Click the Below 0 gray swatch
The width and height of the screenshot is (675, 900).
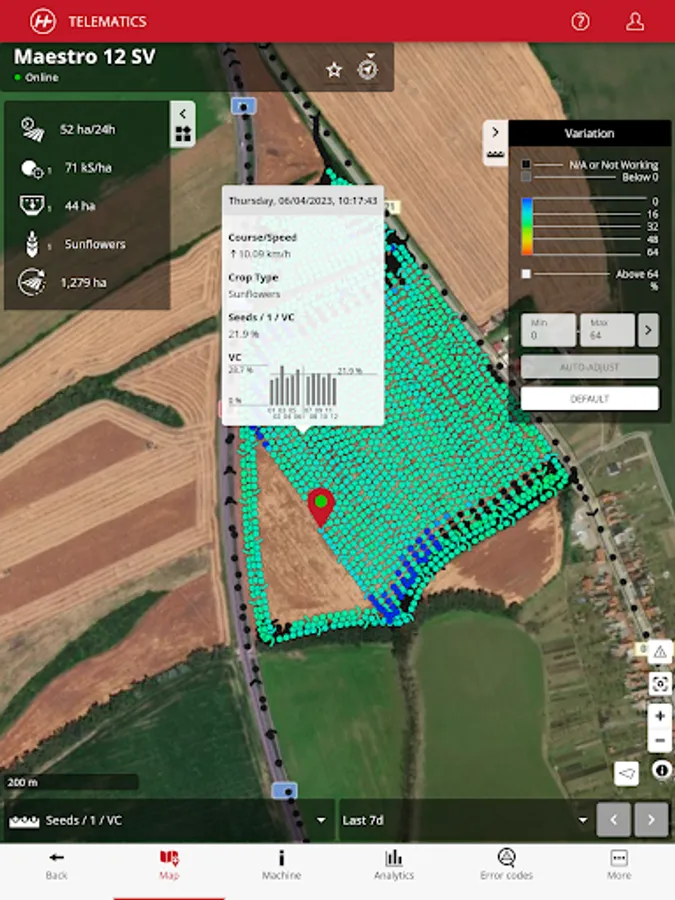[526, 177]
